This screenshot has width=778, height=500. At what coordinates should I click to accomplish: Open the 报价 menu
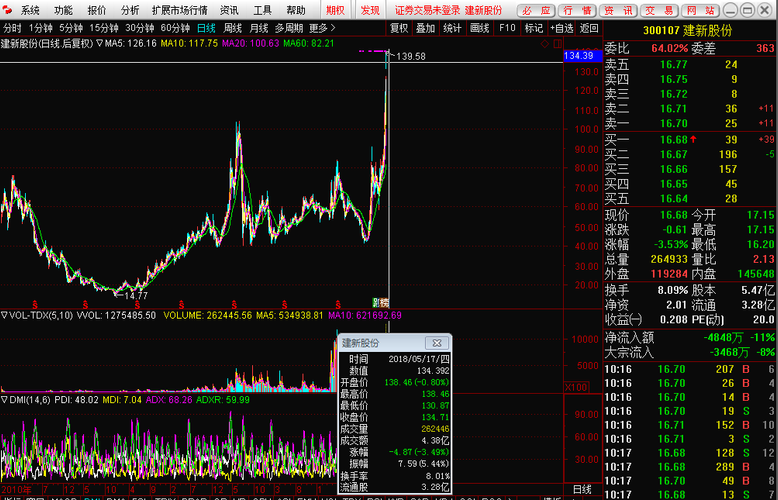click(x=97, y=10)
